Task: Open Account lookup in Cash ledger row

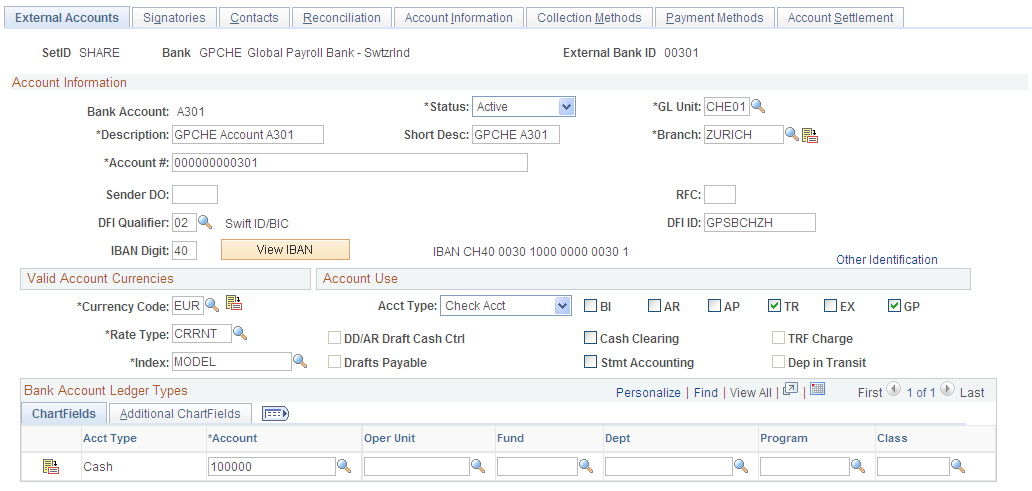Action: pyautogui.click(x=344, y=466)
